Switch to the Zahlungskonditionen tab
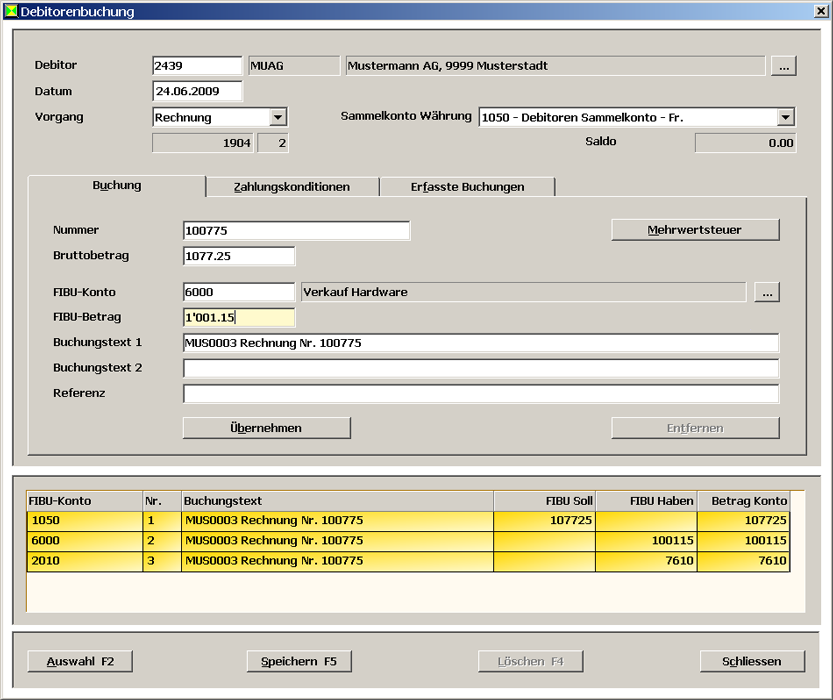The image size is (833, 700). pyautogui.click(x=292, y=187)
